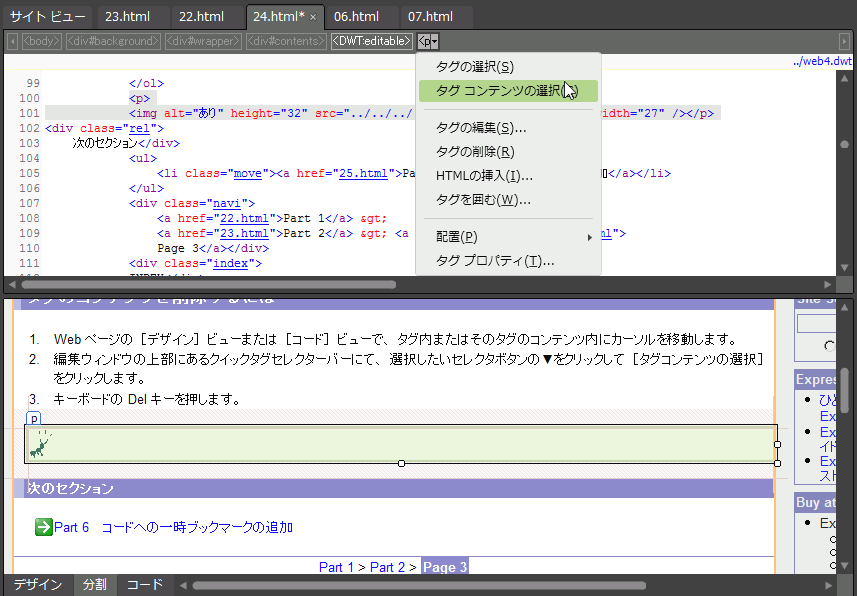Choose タグの削除(R) from the menu

click(475, 152)
